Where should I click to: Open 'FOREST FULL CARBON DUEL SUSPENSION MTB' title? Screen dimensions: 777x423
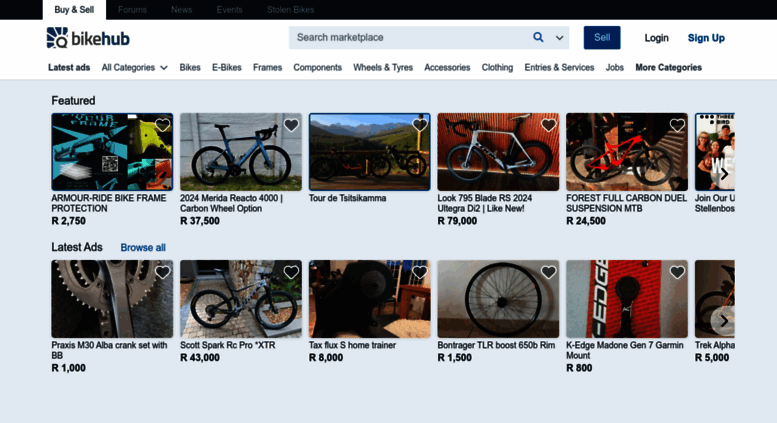(626, 203)
